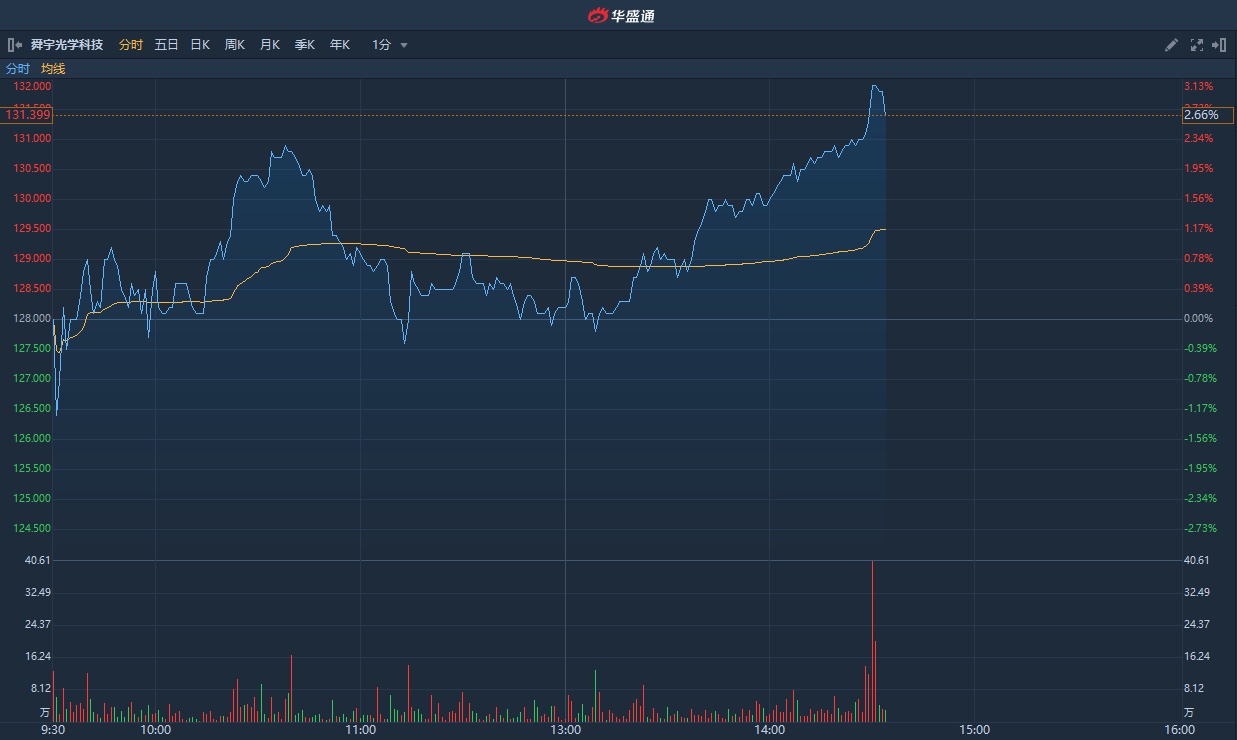Open the pencil drawing tool
This screenshot has height=740, width=1237.
(x=1172, y=45)
